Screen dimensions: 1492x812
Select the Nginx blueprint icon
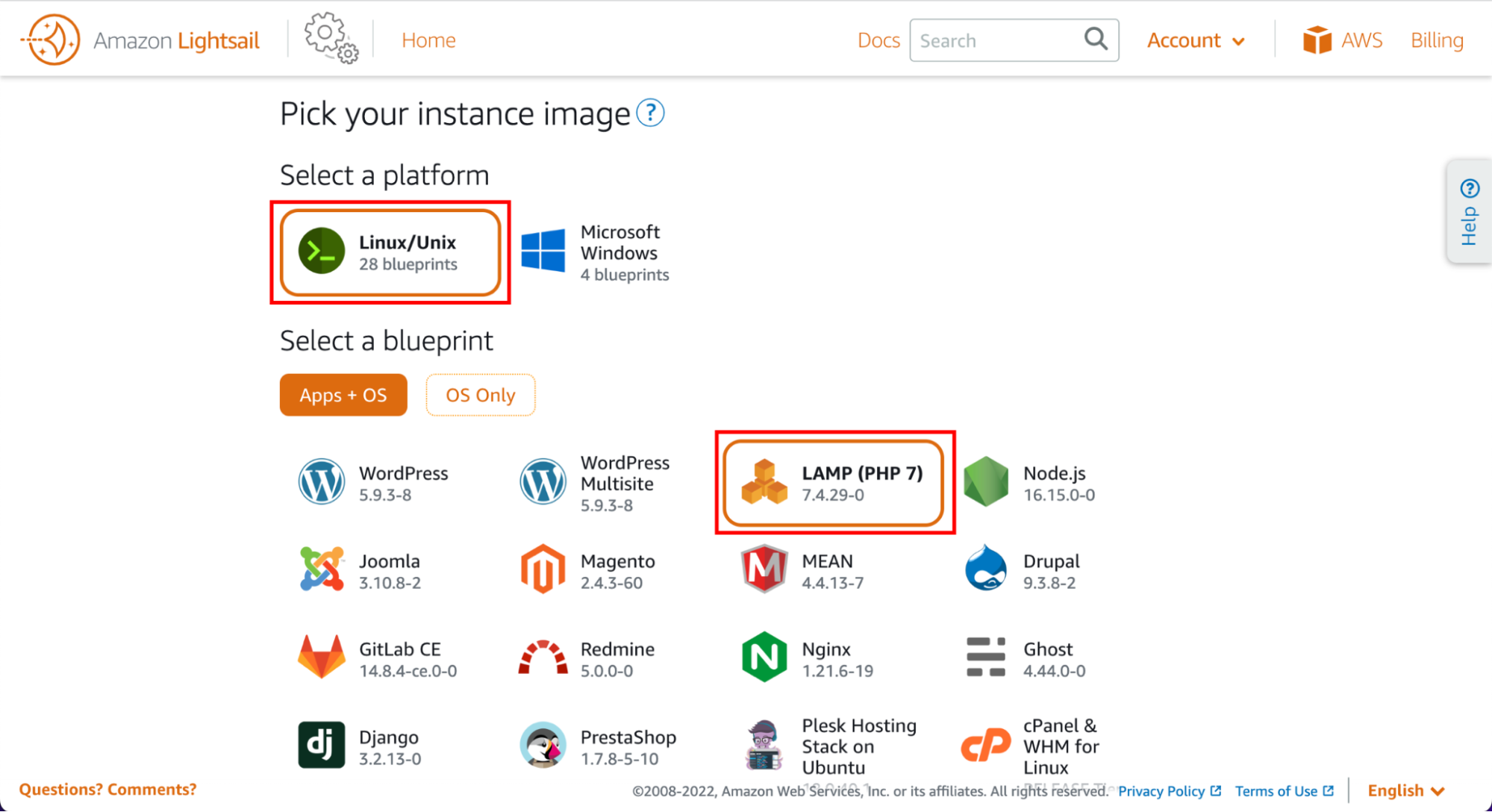pos(763,658)
